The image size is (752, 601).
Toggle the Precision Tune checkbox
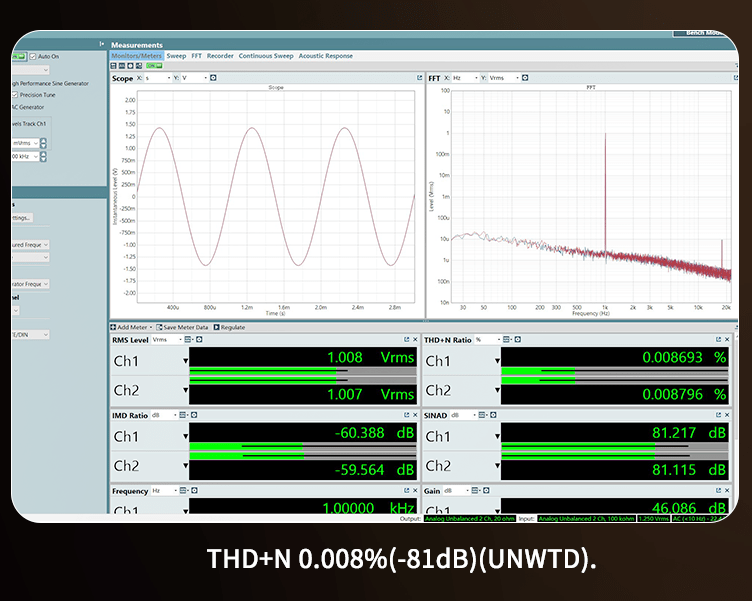pyautogui.click(x=14, y=95)
